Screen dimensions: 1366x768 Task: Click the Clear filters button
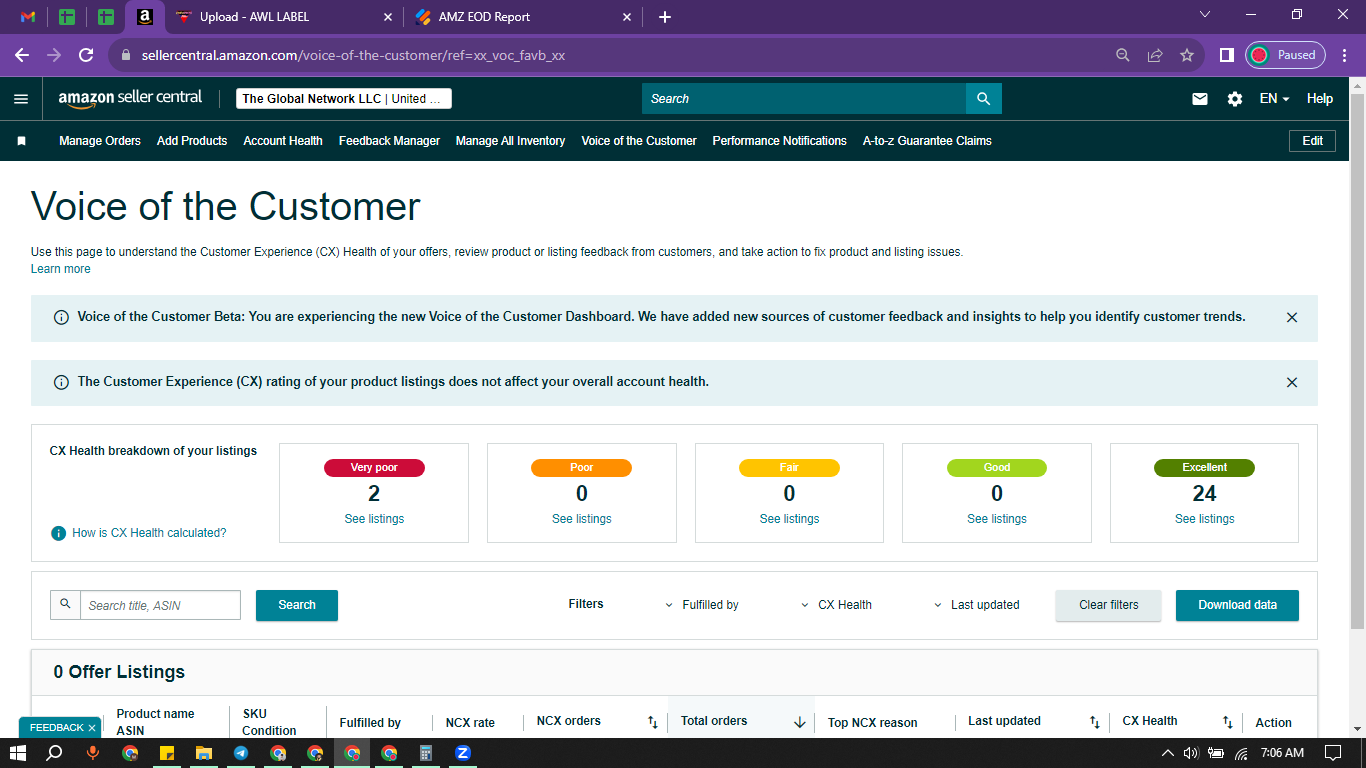click(x=1109, y=605)
